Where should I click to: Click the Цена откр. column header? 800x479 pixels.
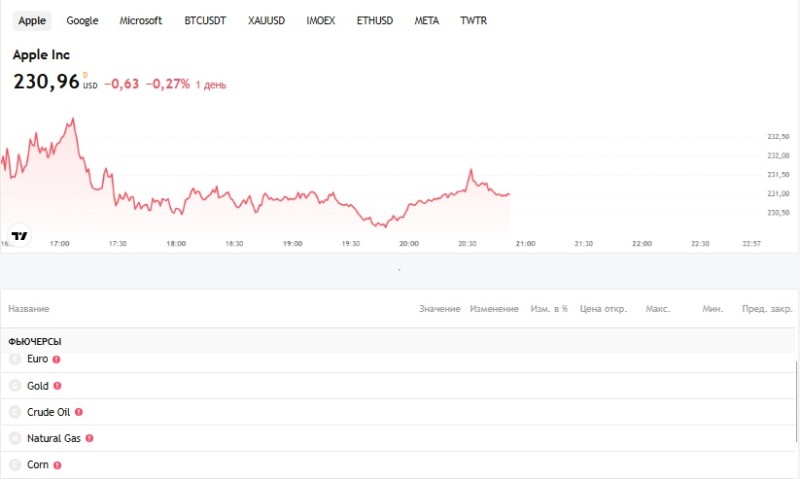pyautogui.click(x=603, y=309)
